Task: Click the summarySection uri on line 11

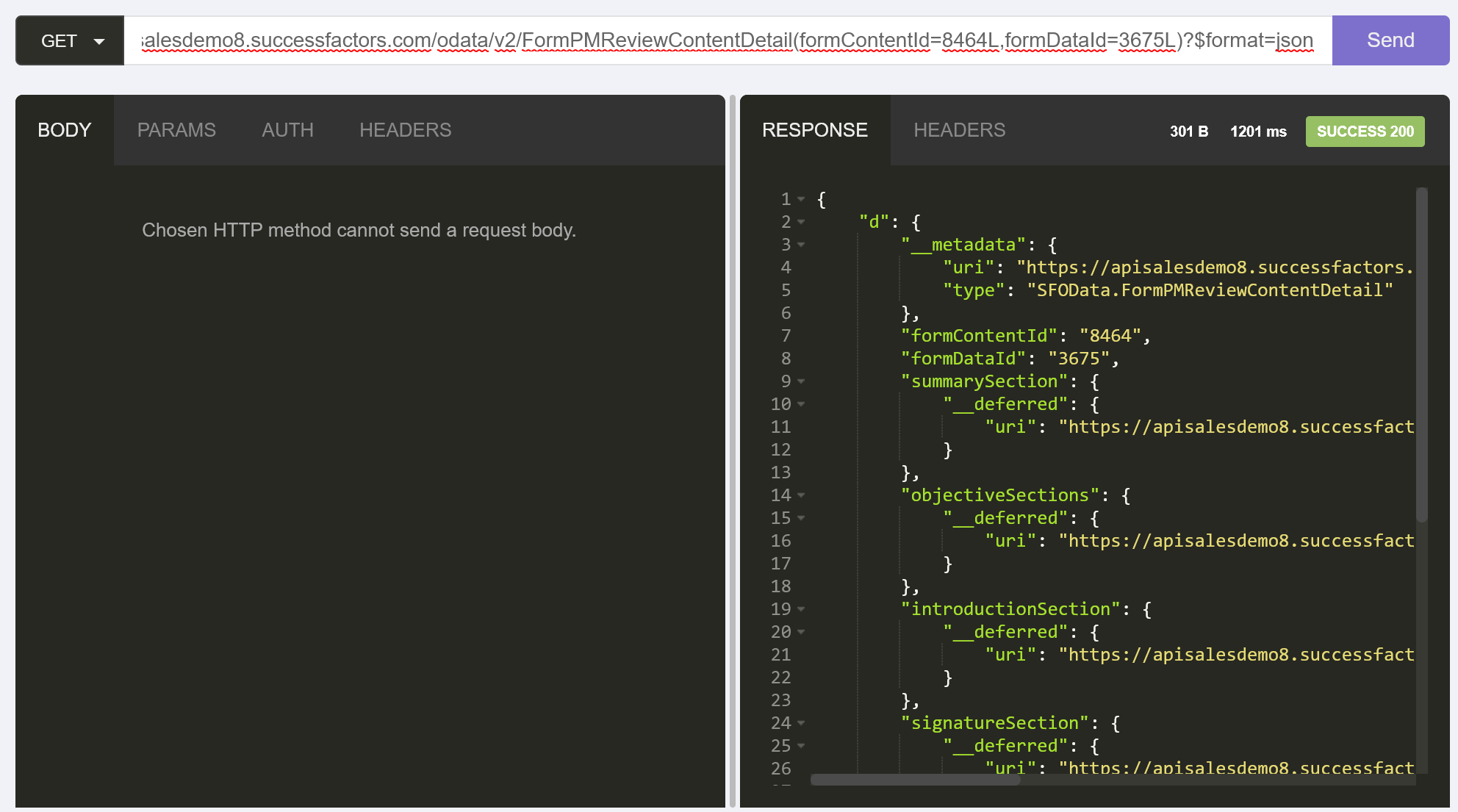Action: click(x=1236, y=427)
